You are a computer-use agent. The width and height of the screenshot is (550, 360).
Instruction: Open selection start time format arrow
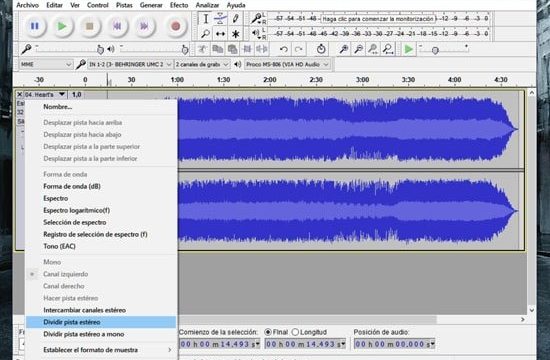[x=258, y=344]
